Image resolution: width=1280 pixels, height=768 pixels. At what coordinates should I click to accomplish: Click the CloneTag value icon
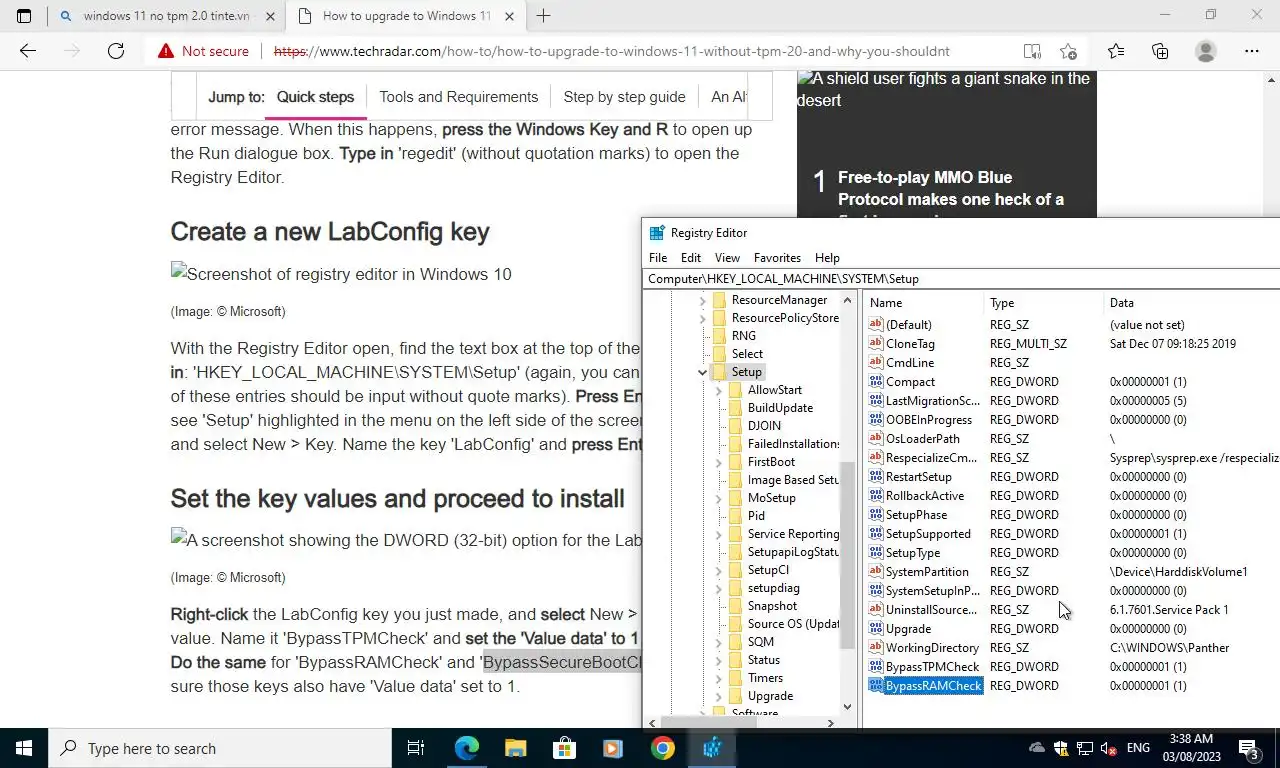tap(876, 344)
